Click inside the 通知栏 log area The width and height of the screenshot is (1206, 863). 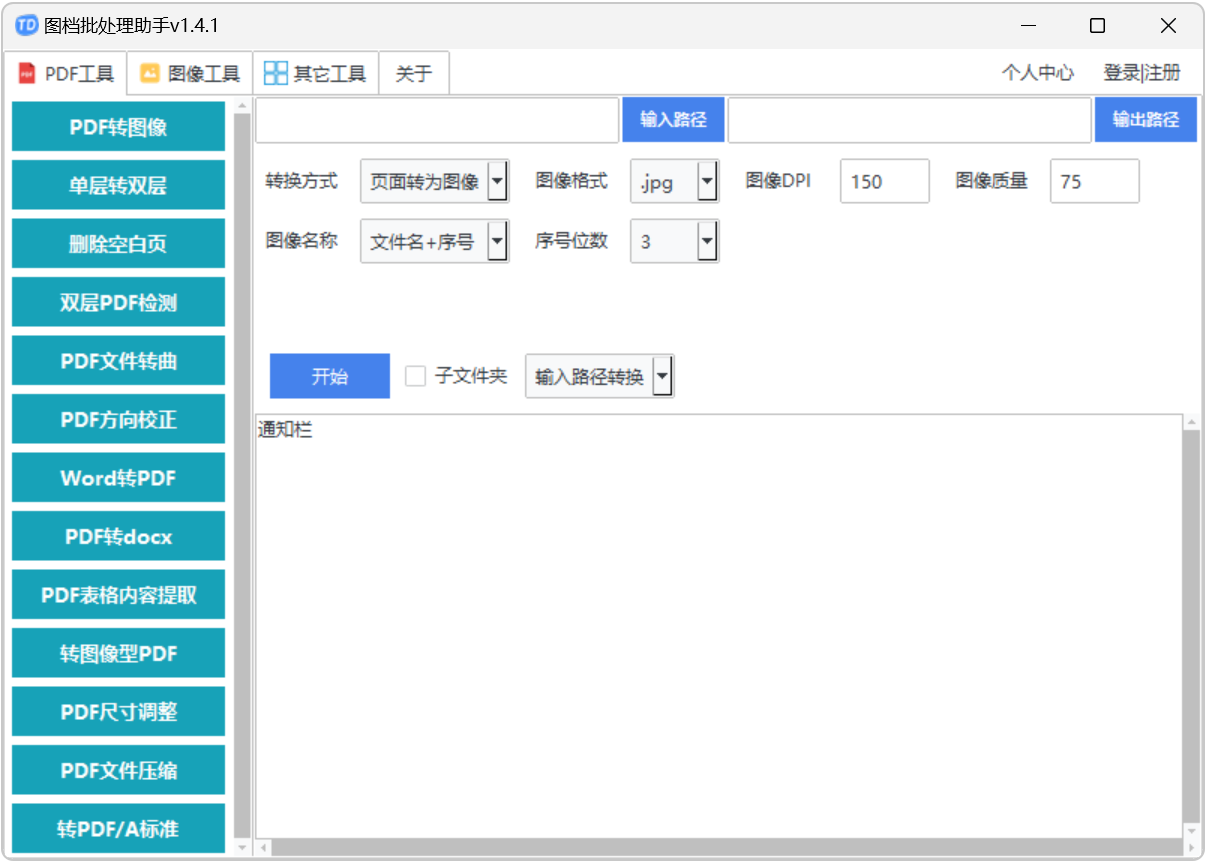pos(718,626)
